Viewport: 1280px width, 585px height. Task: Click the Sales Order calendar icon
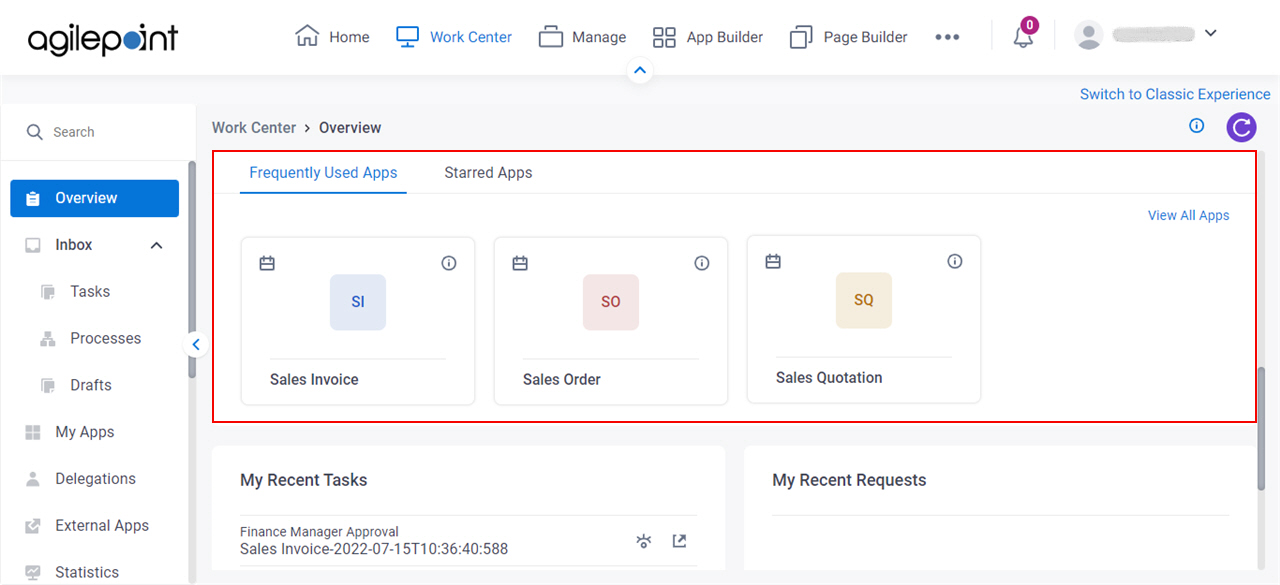[x=520, y=264]
